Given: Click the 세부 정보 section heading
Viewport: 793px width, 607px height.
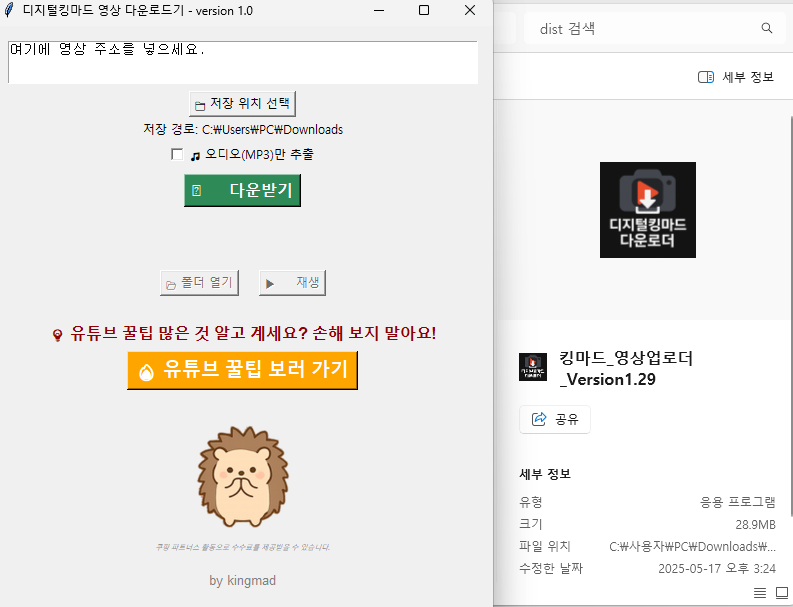Looking at the screenshot, I should 545,474.
